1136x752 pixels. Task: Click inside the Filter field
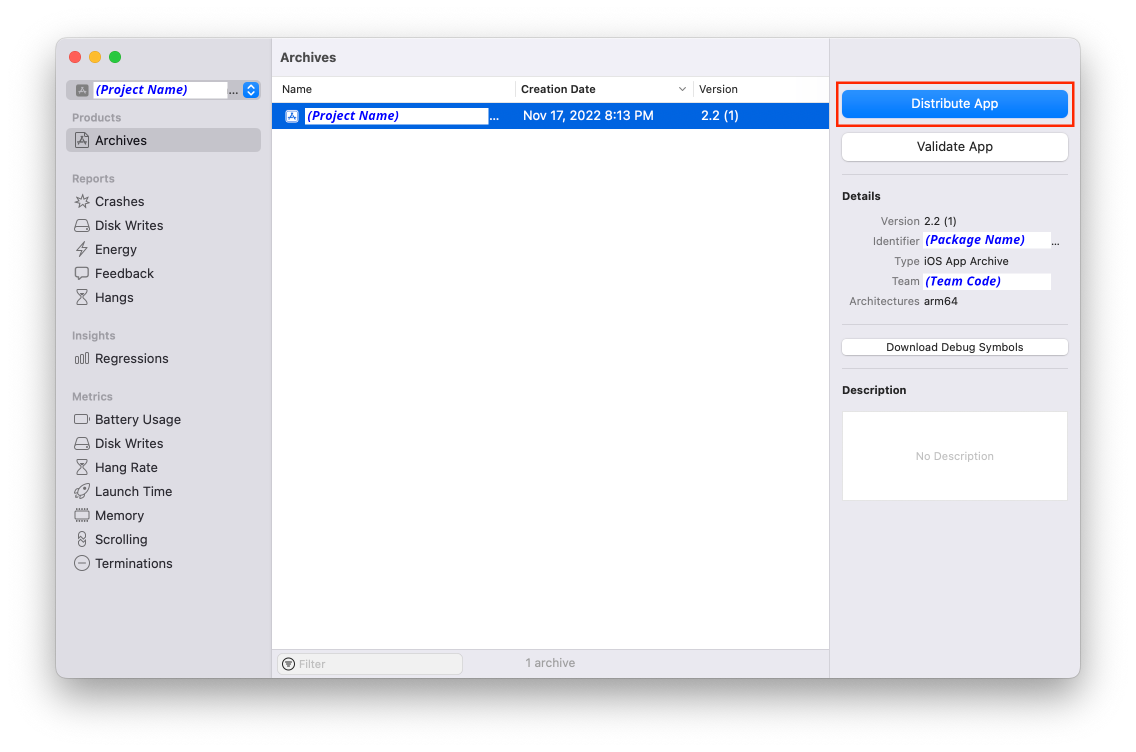click(369, 663)
